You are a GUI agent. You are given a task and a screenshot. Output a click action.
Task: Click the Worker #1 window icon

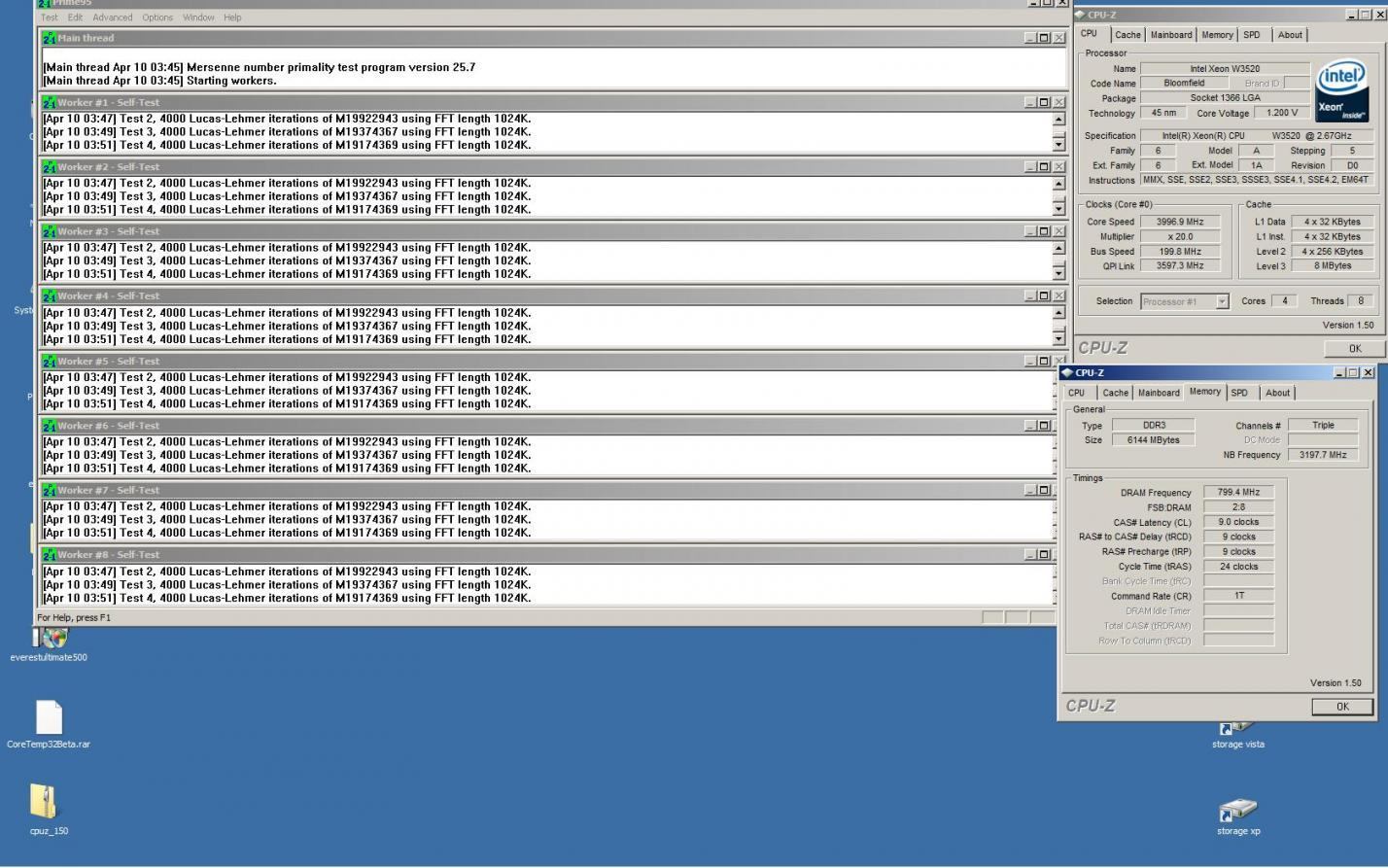click(x=49, y=102)
